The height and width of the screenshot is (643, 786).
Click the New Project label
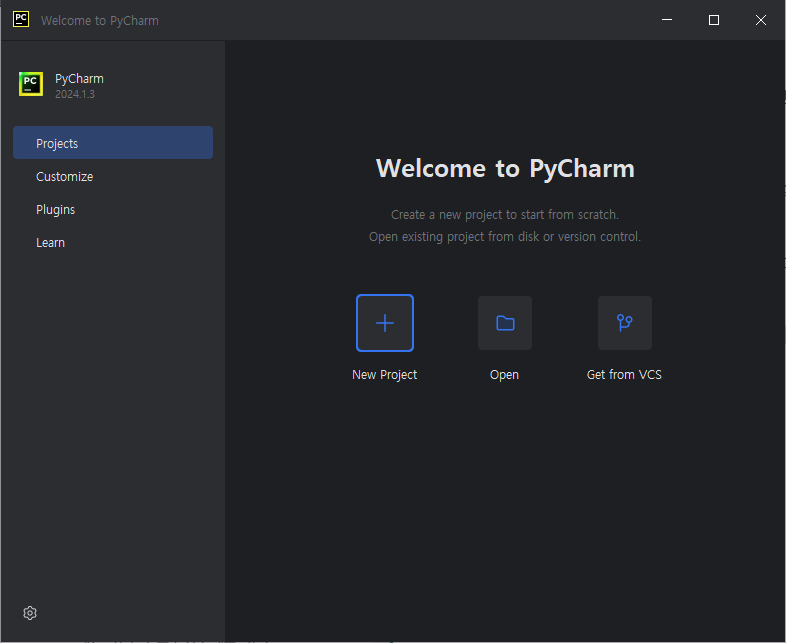click(384, 375)
